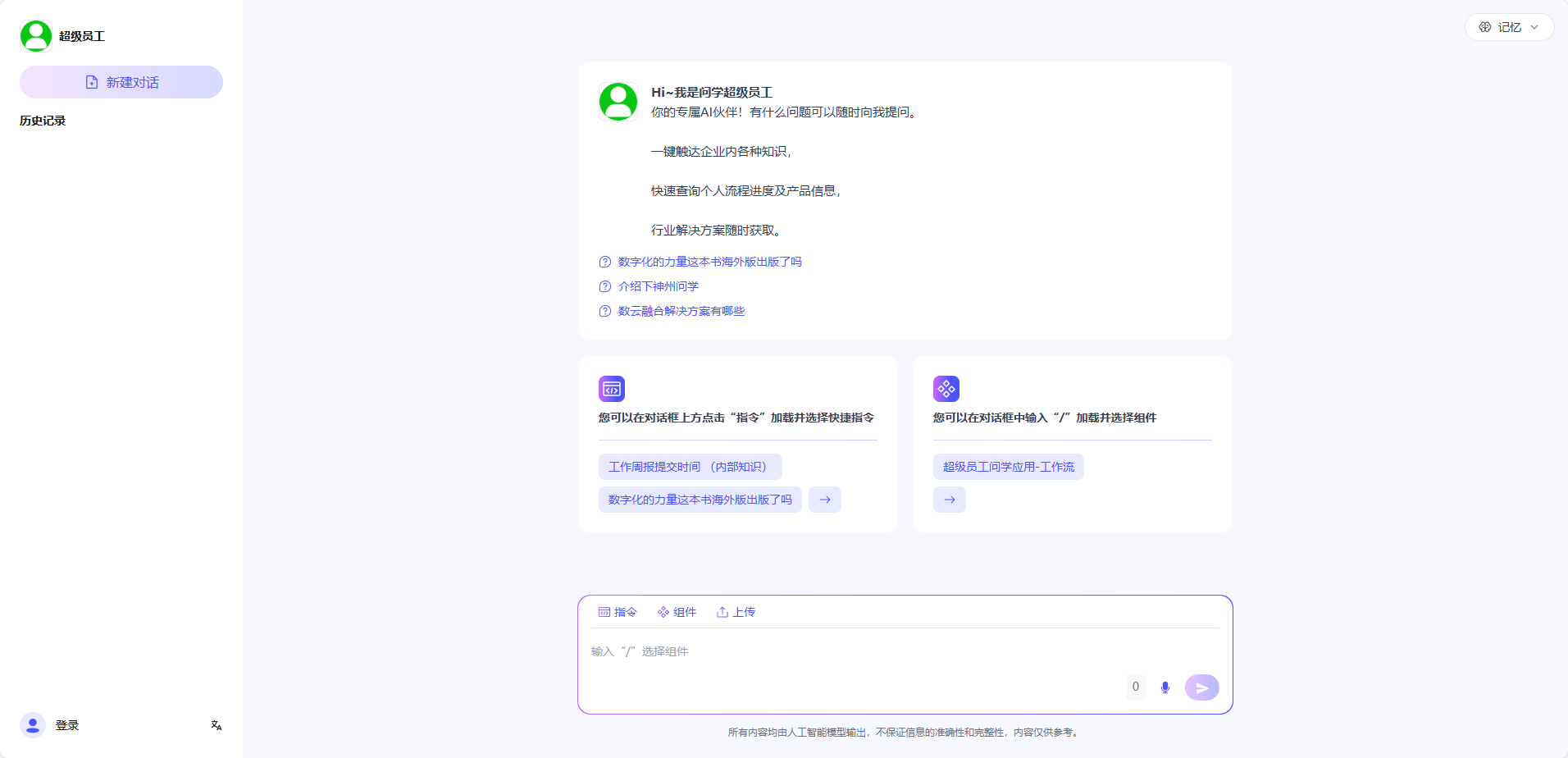Screen dimensions: 1568x758
Task: Click the purple code command card icon
Action: coord(612,389)
